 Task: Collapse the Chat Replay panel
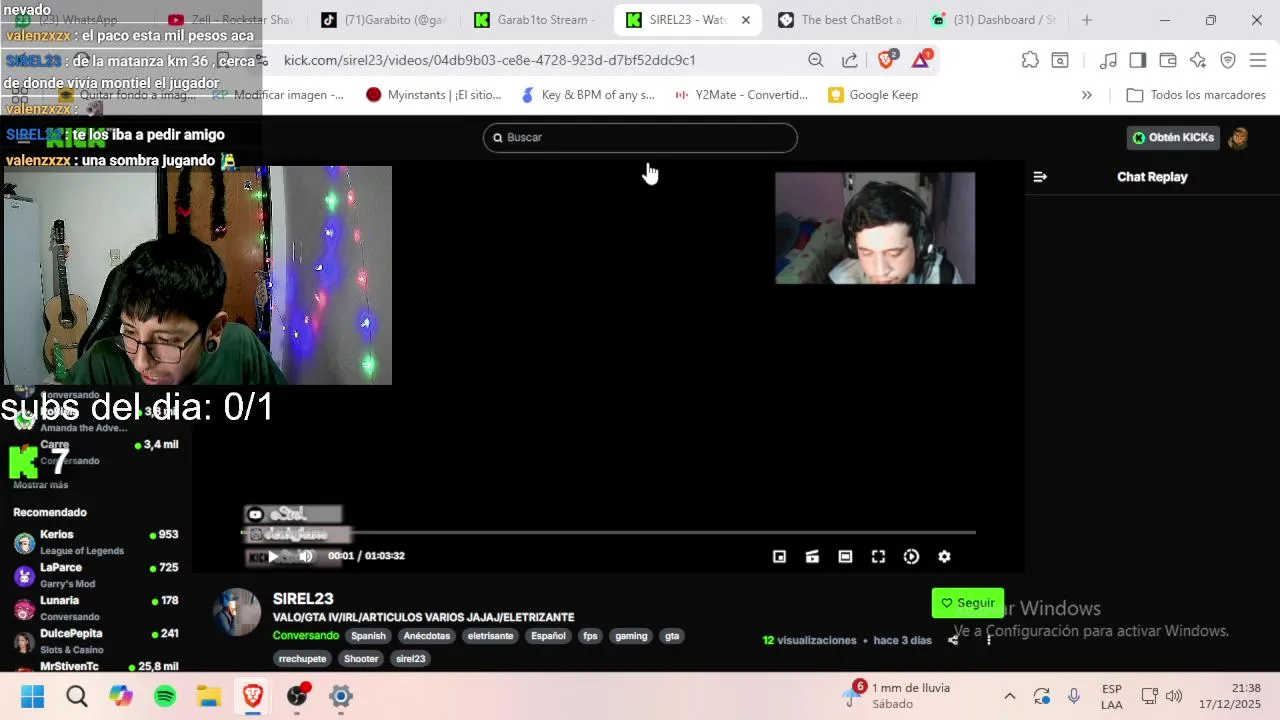coord(1040,177)
